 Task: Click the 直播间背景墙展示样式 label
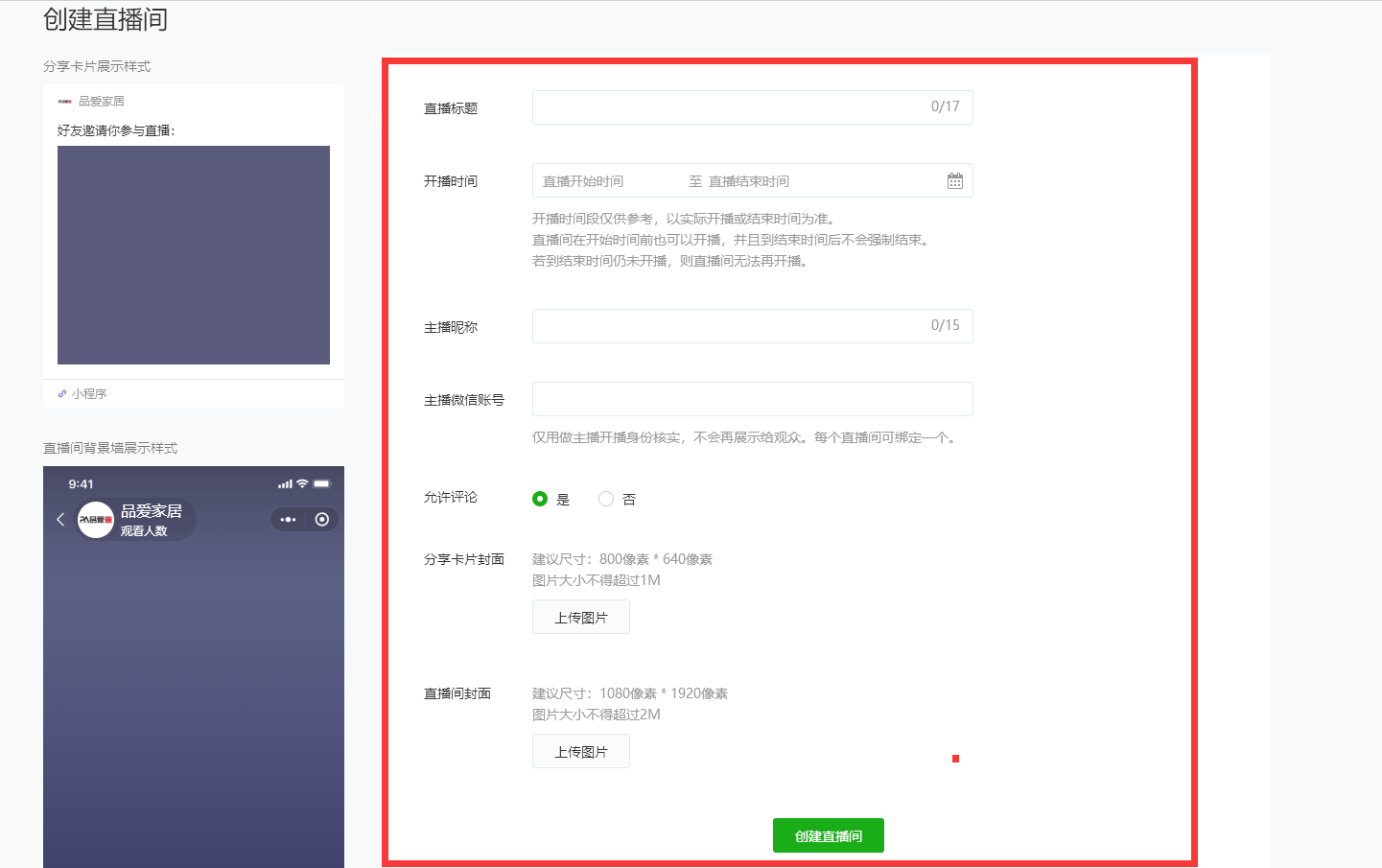coord(110,448)
